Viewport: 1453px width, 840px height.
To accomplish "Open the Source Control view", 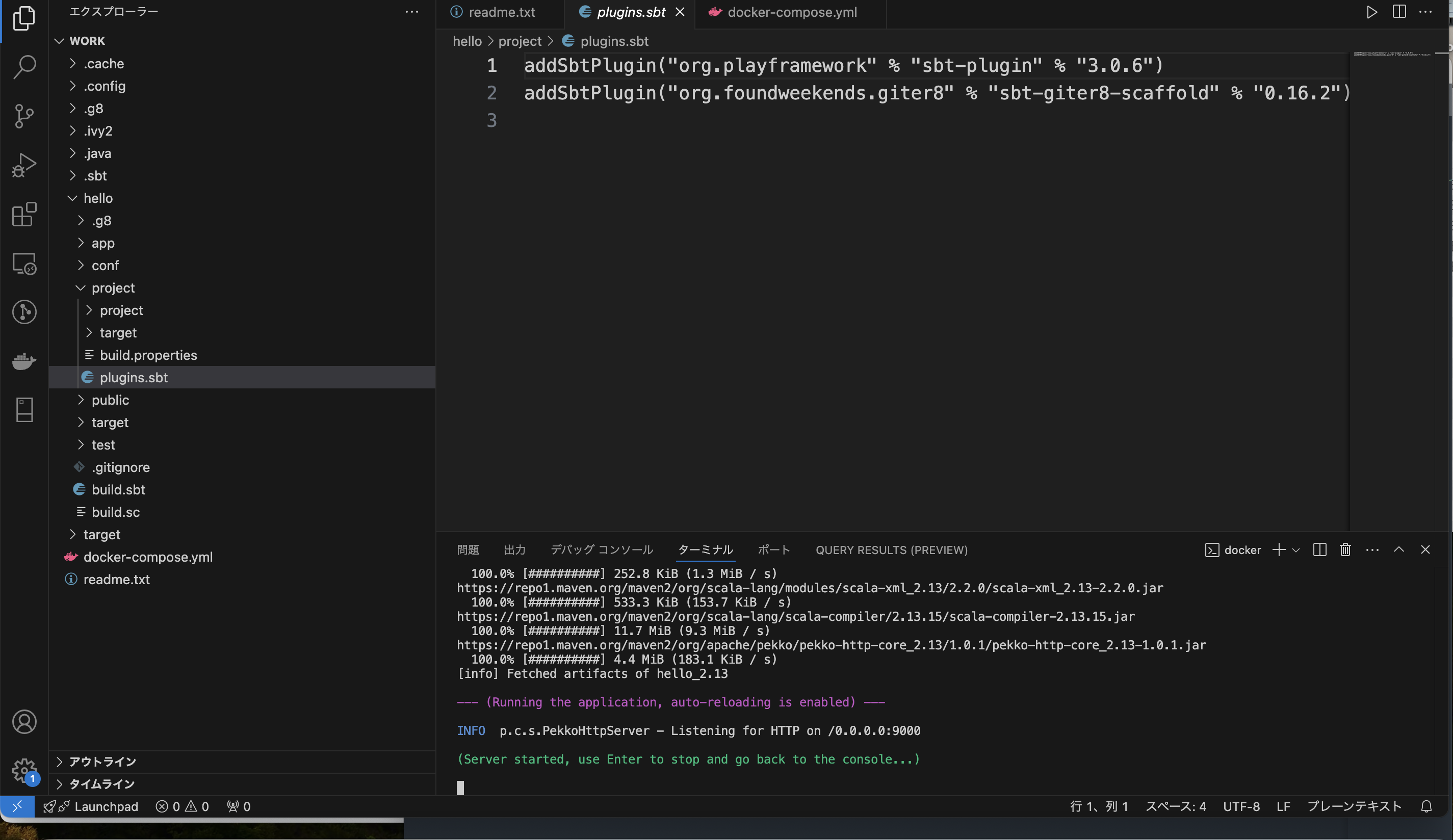I will [24, 116].
